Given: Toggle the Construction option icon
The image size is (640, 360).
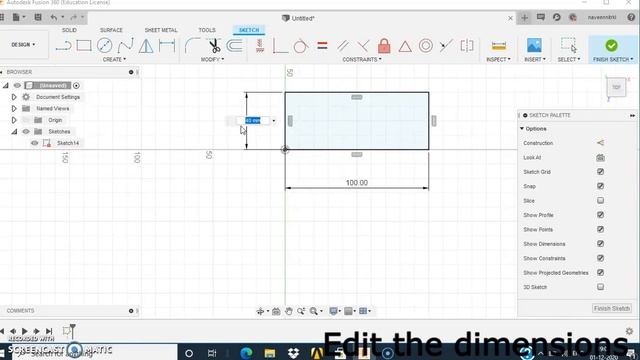Looking at the screenshot, I should pos(600,143).
